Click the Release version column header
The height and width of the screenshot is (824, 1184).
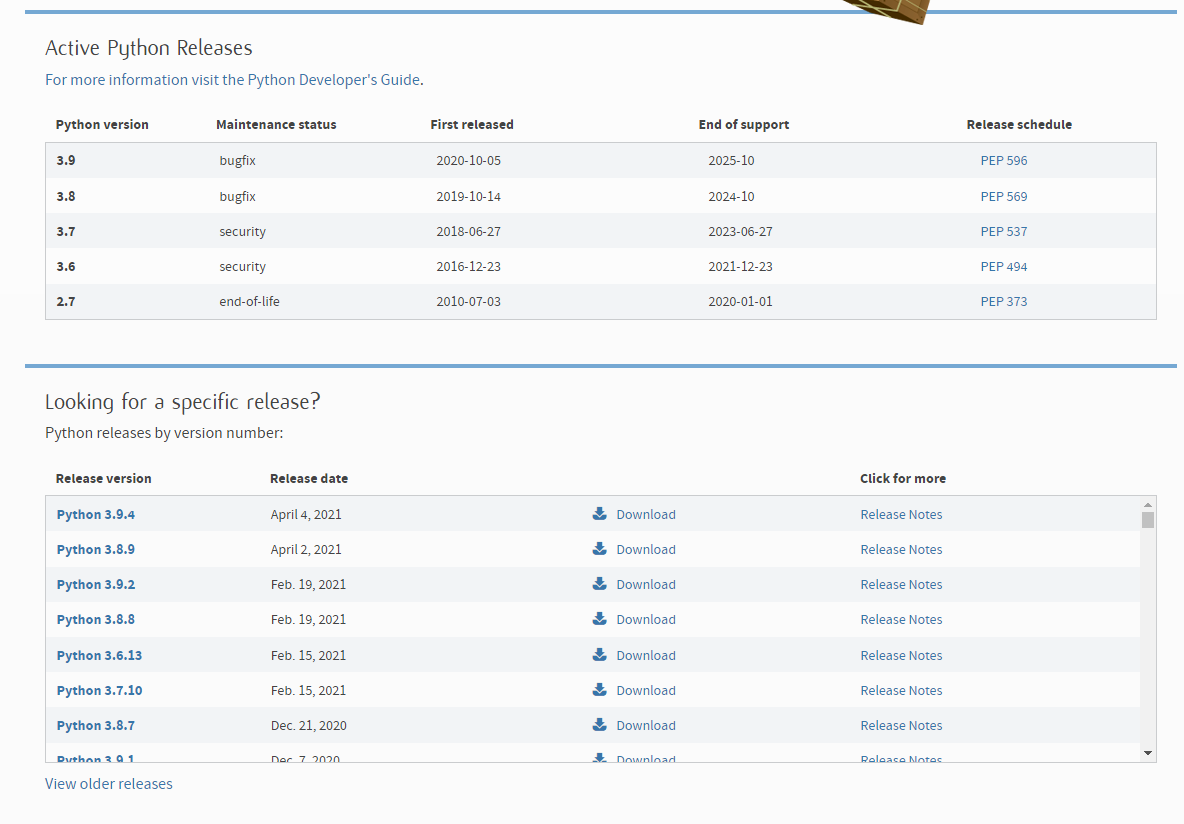tap(103, 479)
